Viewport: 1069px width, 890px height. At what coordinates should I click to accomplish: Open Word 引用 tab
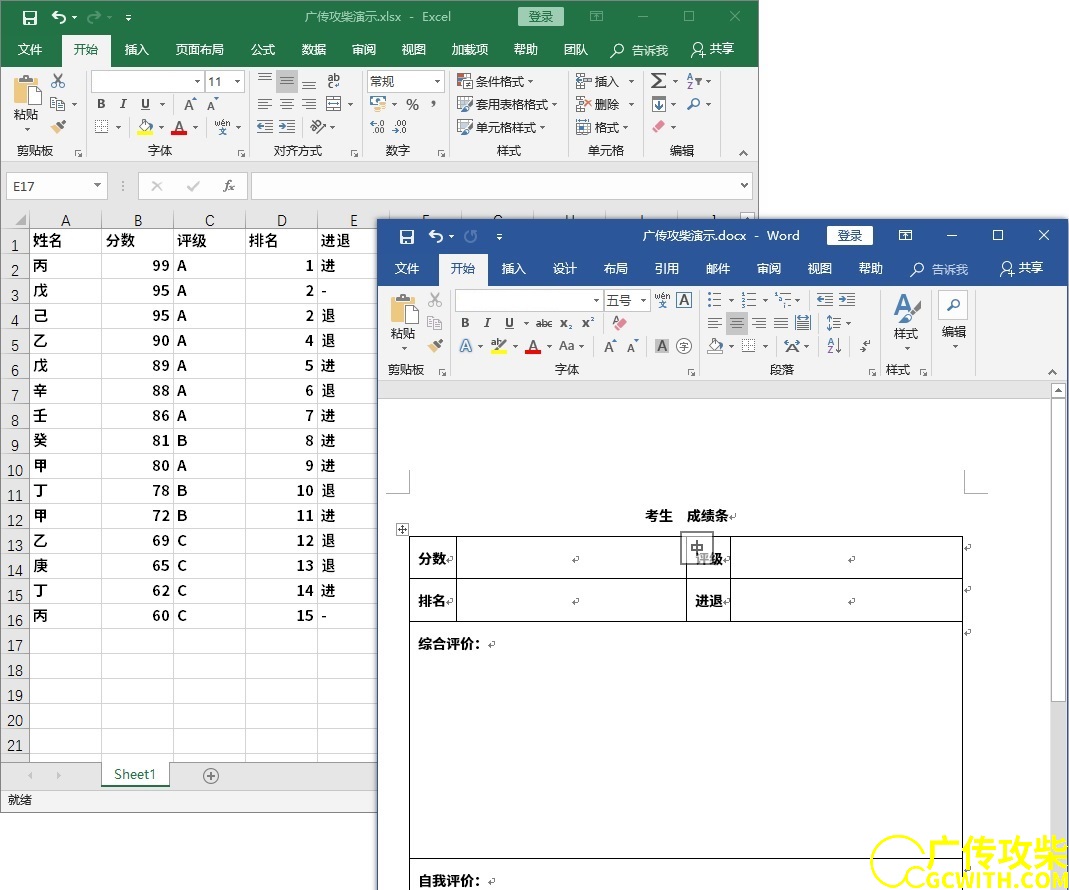[666, 269]
